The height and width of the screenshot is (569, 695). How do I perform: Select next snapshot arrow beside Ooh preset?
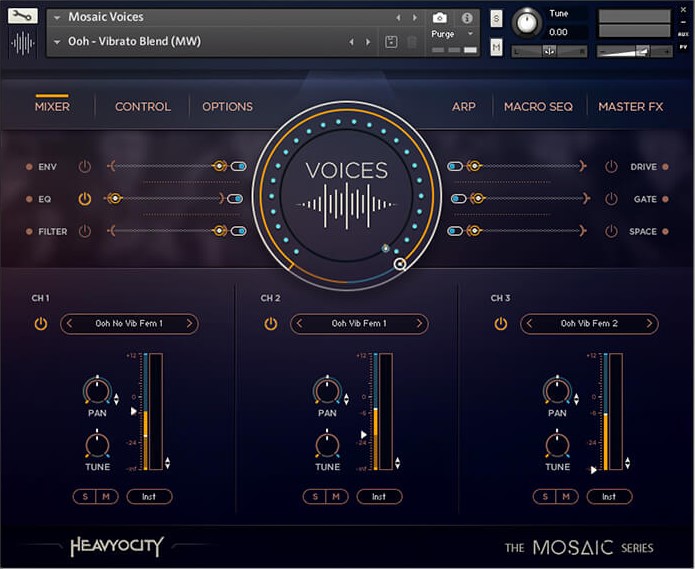coord(368,42)
